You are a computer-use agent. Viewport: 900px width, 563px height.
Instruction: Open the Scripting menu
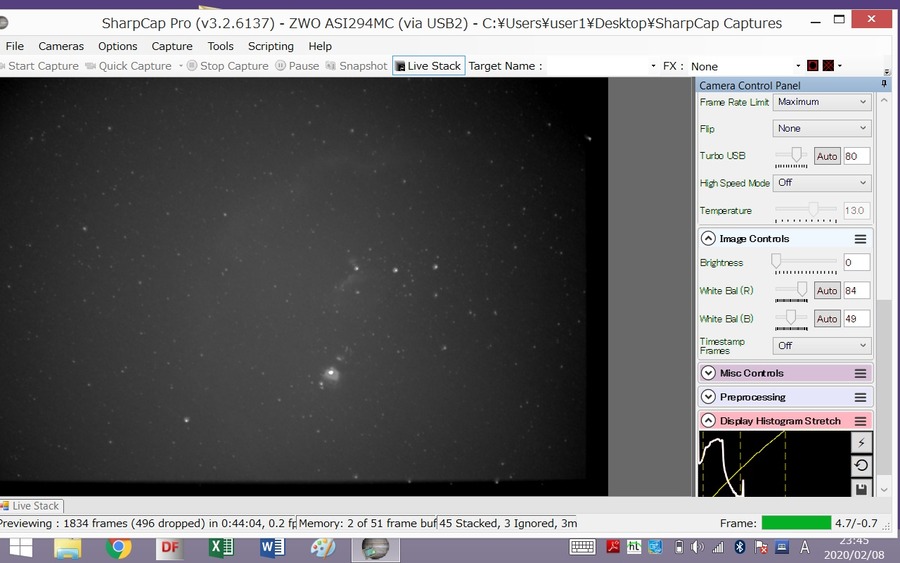(270, 46)
